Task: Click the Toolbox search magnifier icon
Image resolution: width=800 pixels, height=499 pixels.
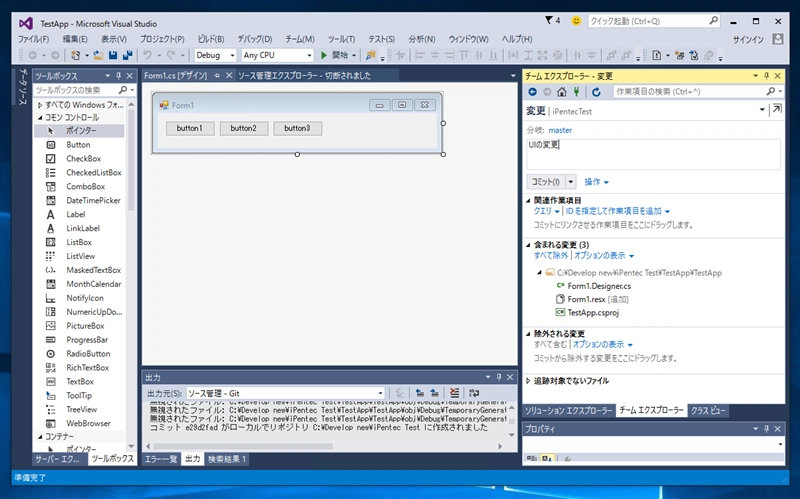Action: (x=122, y=90)
